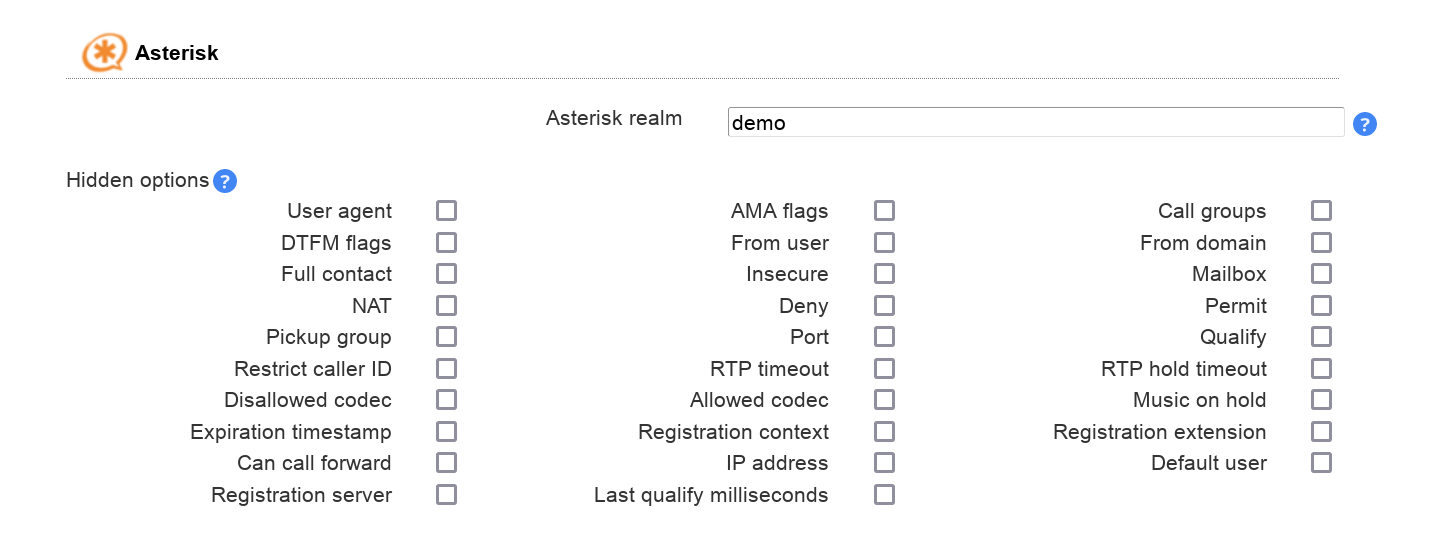Open help icon next to Hidden options
Screen dimensions: 1454x546
coord(225,181)
